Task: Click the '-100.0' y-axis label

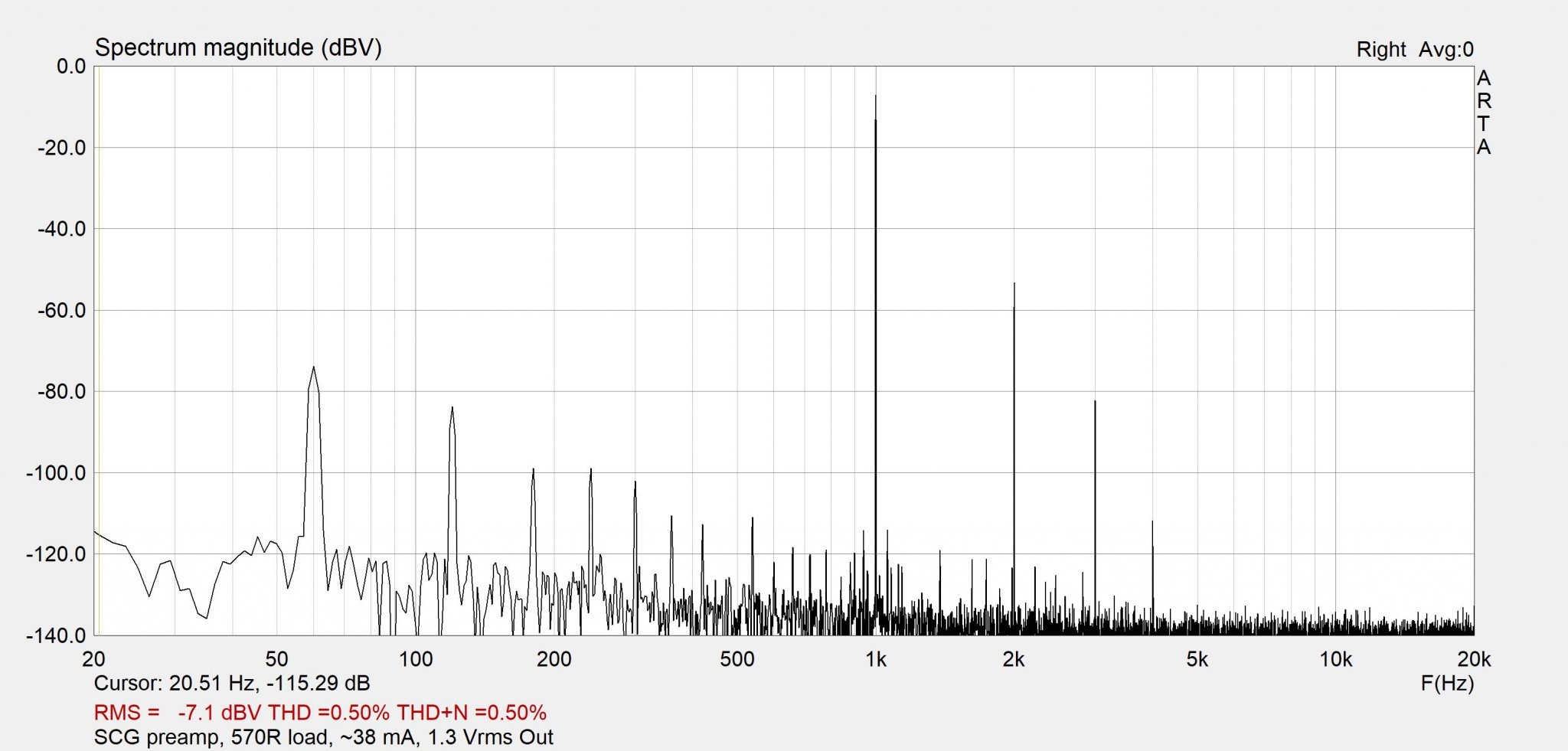Action: pyautogui.click(x=57, y=473)
